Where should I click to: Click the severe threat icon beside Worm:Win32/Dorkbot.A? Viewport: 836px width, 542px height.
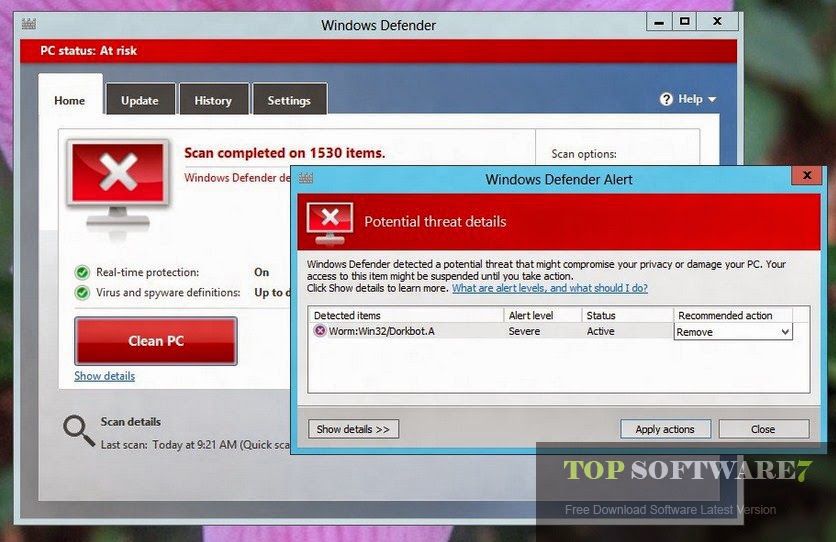point(319,331)
